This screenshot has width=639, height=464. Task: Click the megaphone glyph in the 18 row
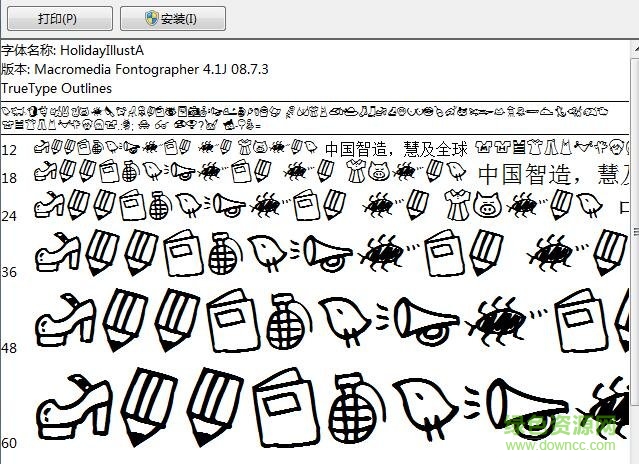(x=182, y=171)
